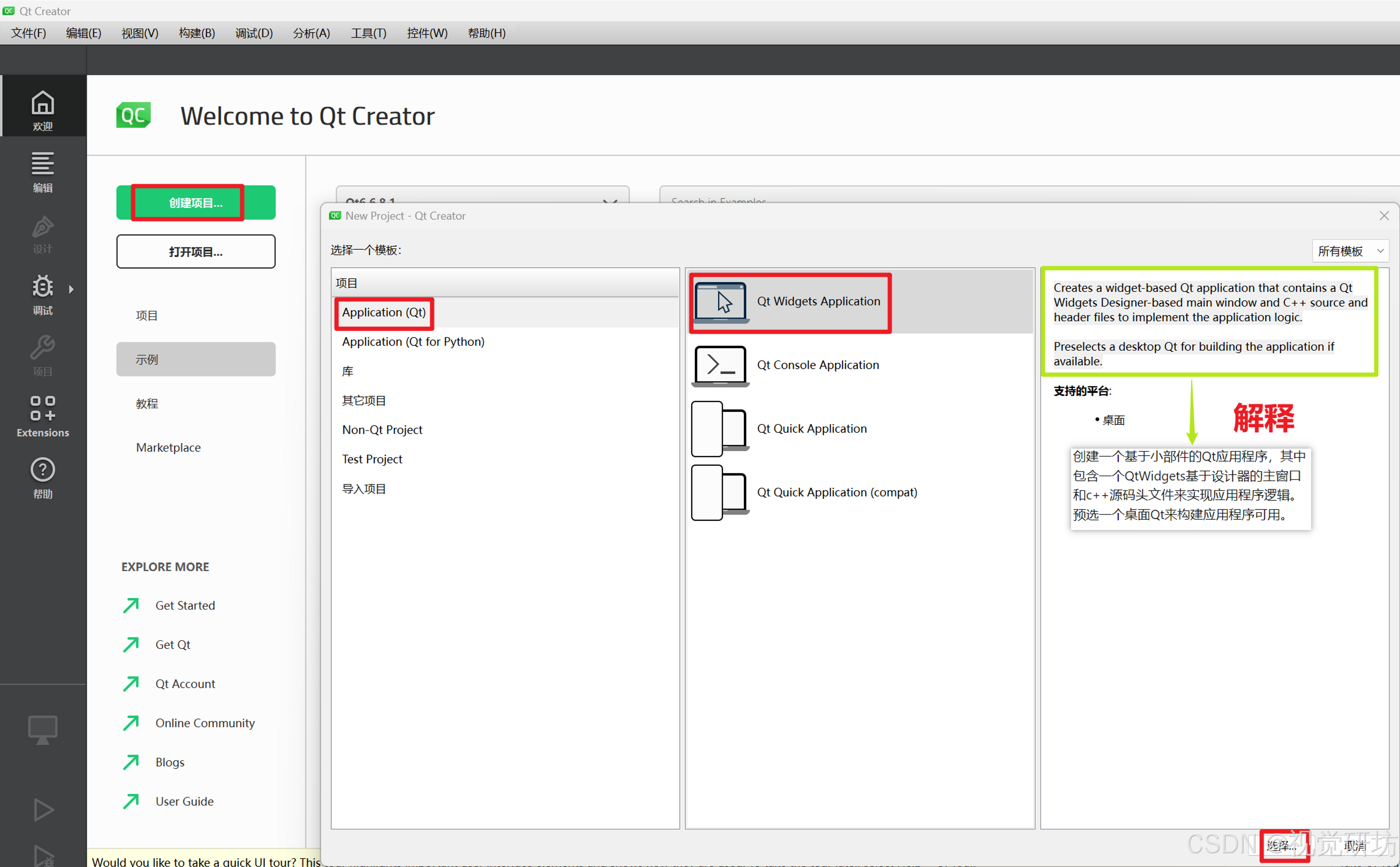Viewport: 1400px width, 867px height.
Task: Click the 打开项目... button
Action: (196, 252)
